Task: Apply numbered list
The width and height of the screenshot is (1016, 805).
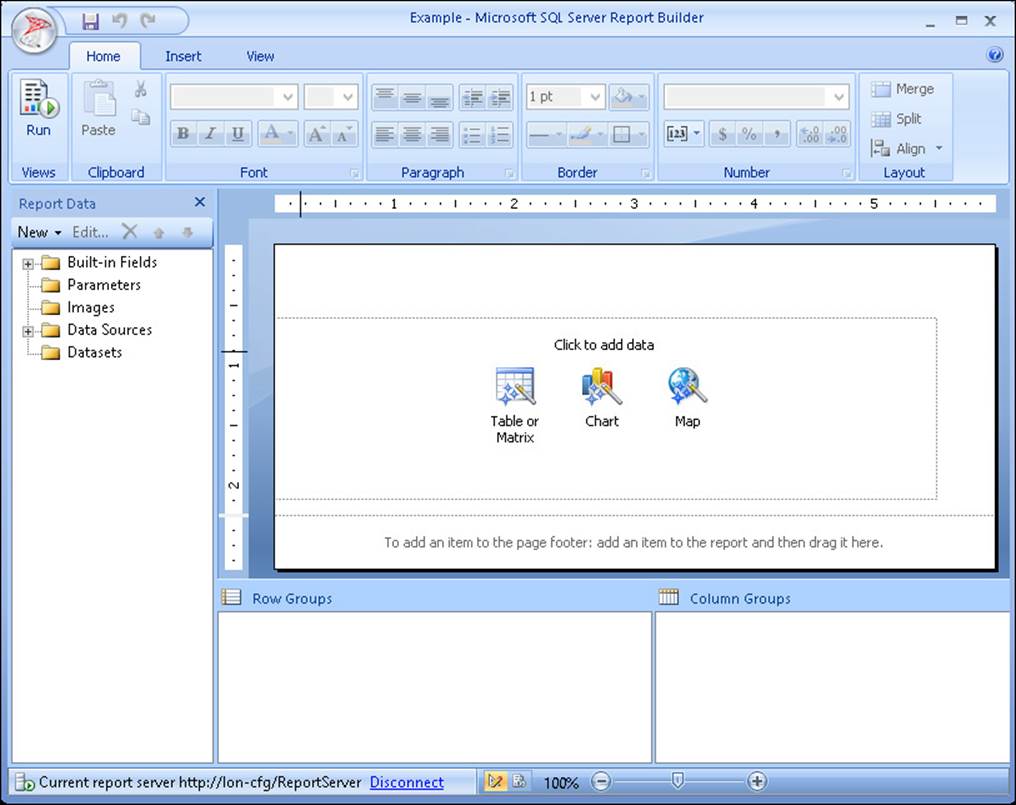Action: click(500, 135)
